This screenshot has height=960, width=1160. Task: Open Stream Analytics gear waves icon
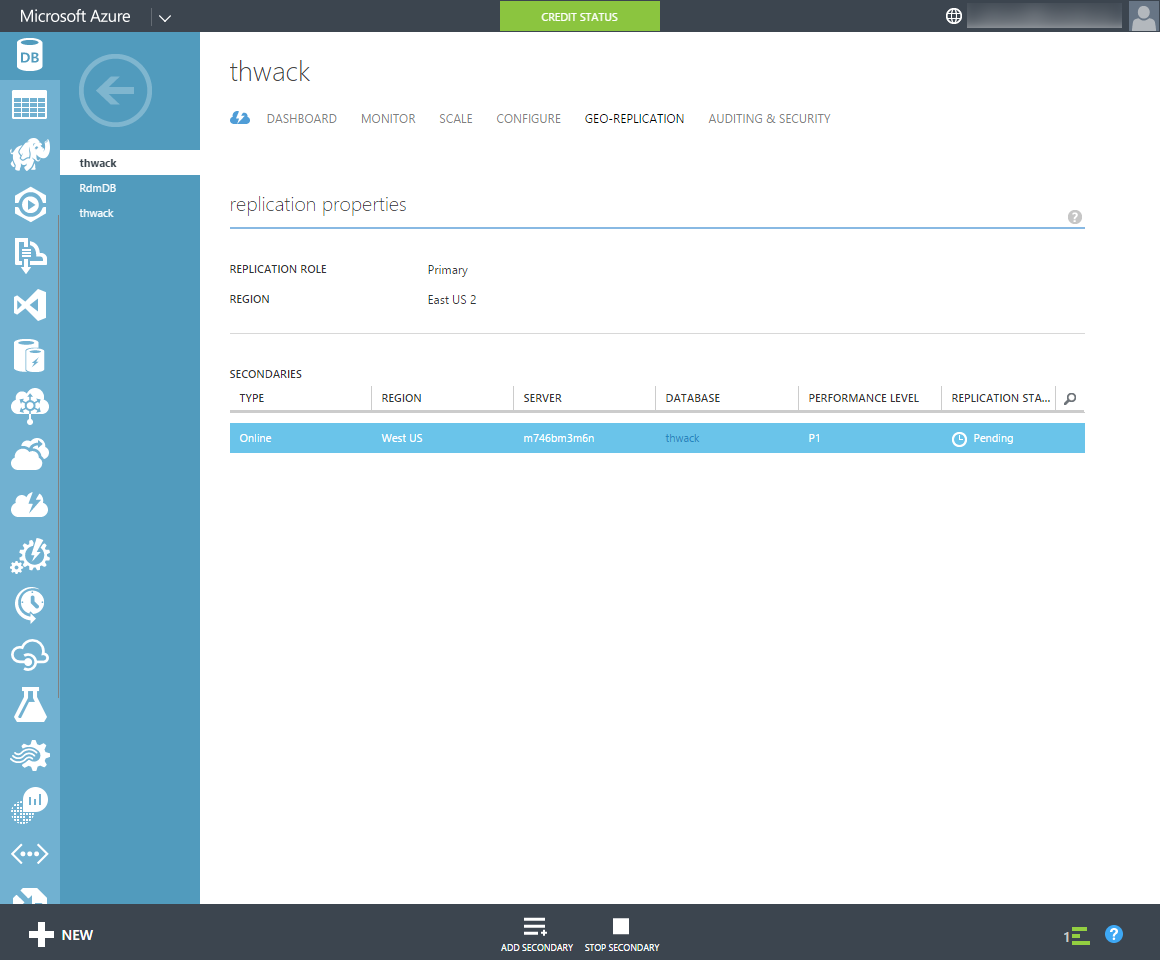click(x=30, y=755)
